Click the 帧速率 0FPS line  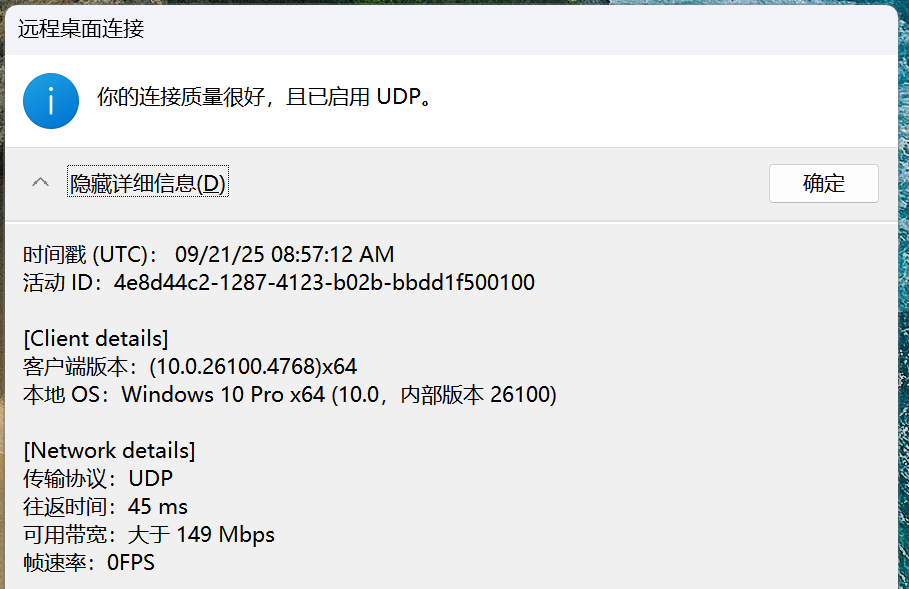point(89,562)
